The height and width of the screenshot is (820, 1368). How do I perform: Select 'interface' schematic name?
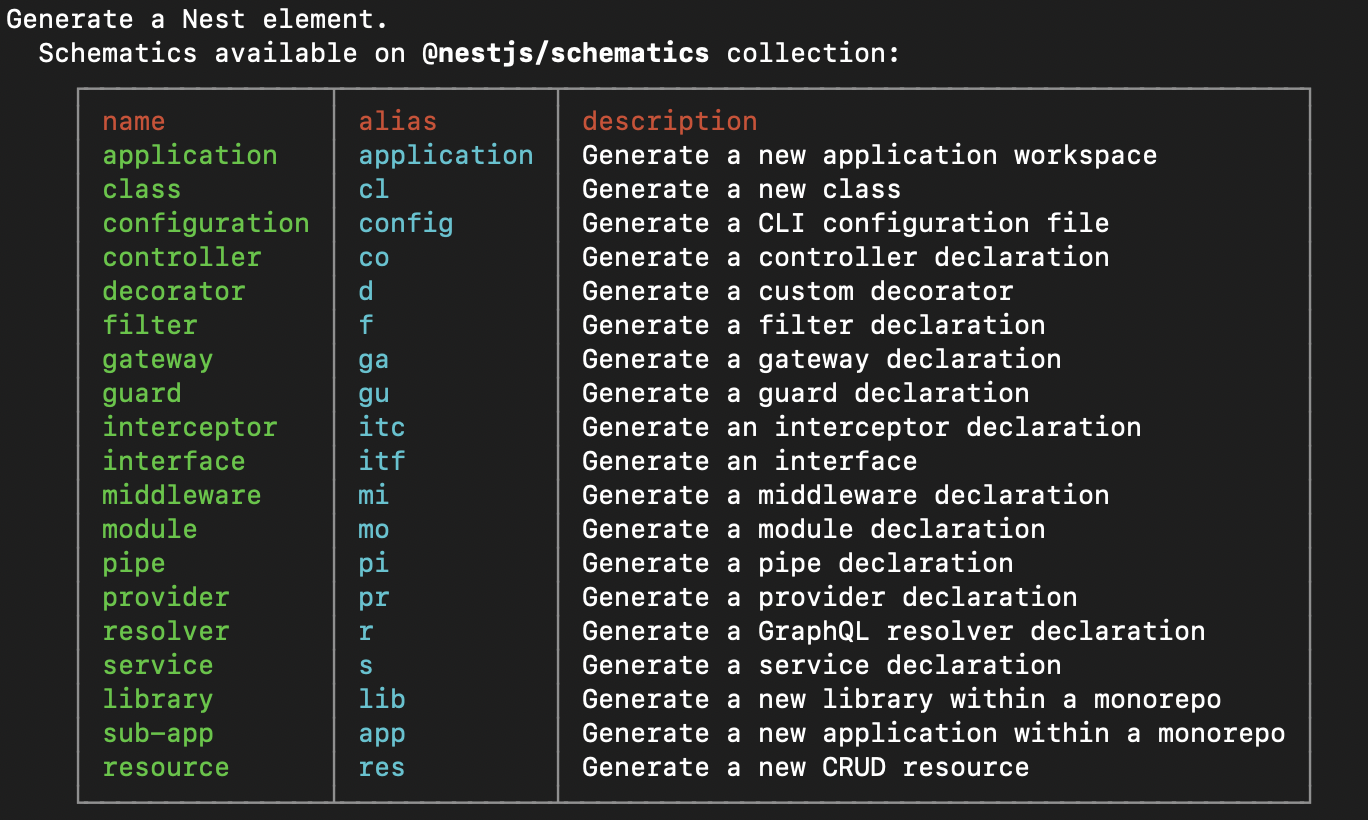(x=174, y=462)
